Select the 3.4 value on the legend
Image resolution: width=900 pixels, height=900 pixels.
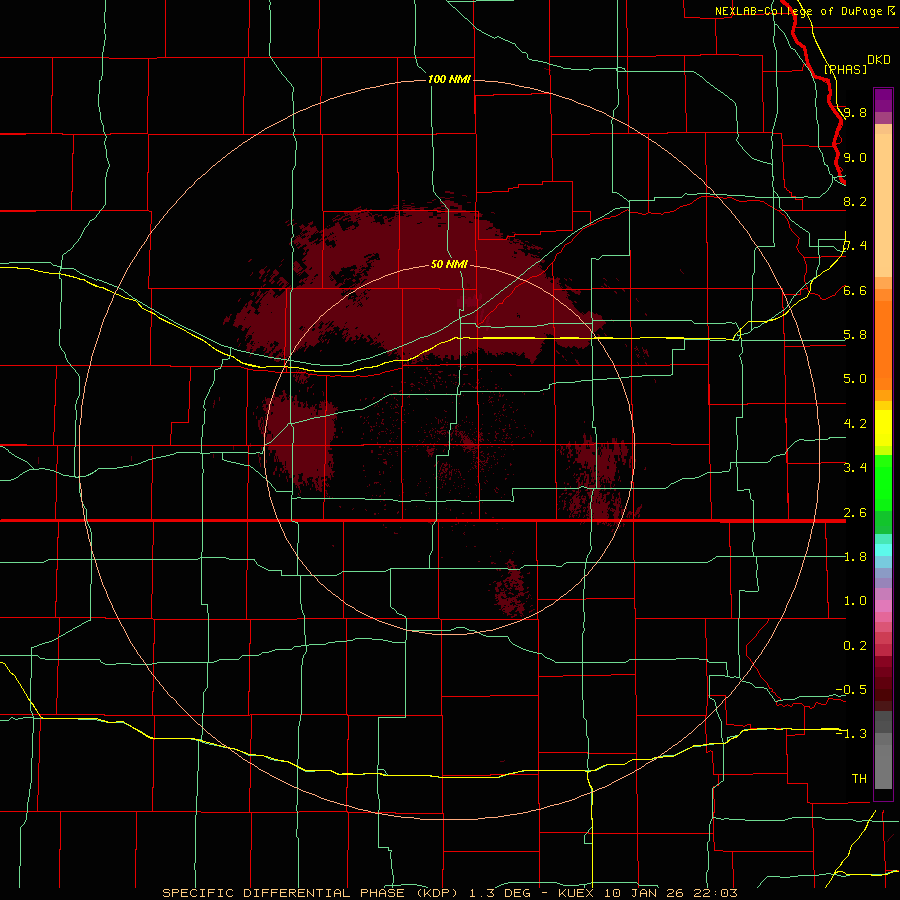click(x=855, y=467)
